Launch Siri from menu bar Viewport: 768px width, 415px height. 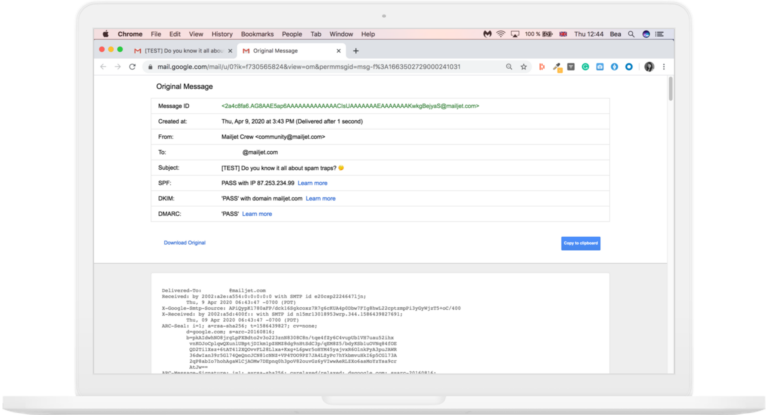(646, 34)
